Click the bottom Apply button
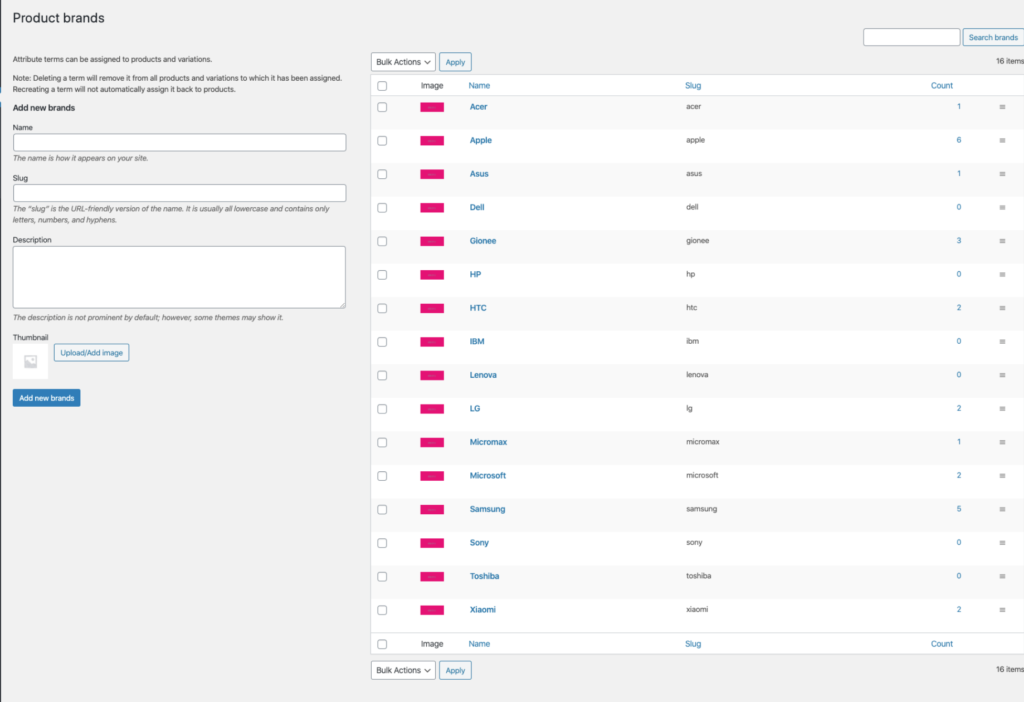The width and height of the screenshot is (1024, 702). [455, 670]
